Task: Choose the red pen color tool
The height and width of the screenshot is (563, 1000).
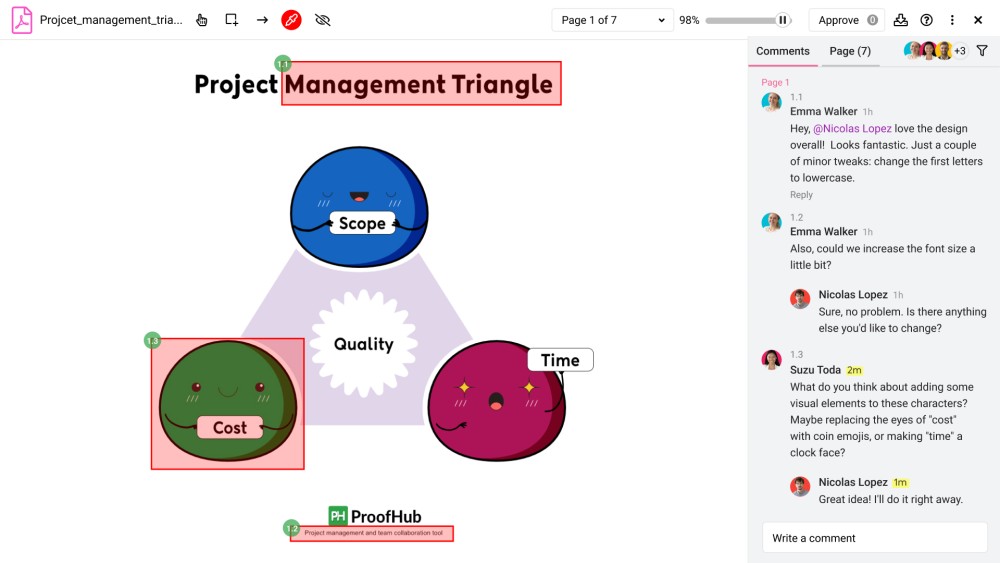Action: 291,20
